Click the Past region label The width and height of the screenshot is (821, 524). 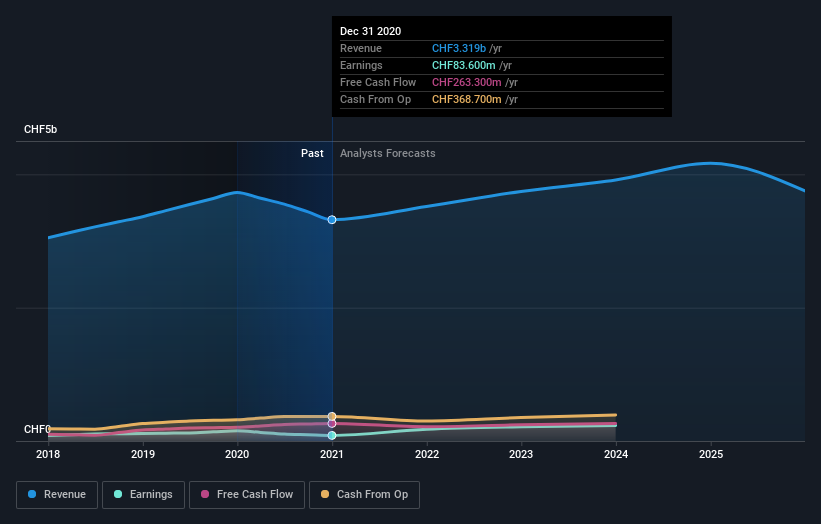[312, 153]
